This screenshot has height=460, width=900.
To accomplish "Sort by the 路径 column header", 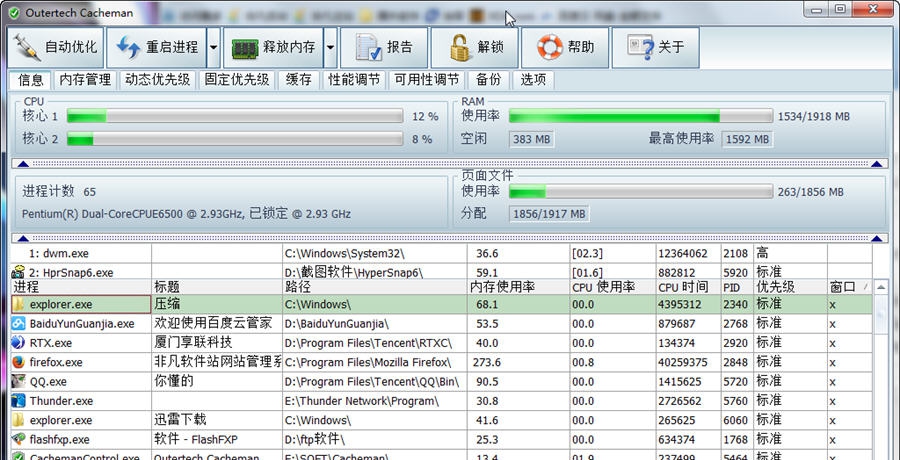I will click(x=375, y=287).
